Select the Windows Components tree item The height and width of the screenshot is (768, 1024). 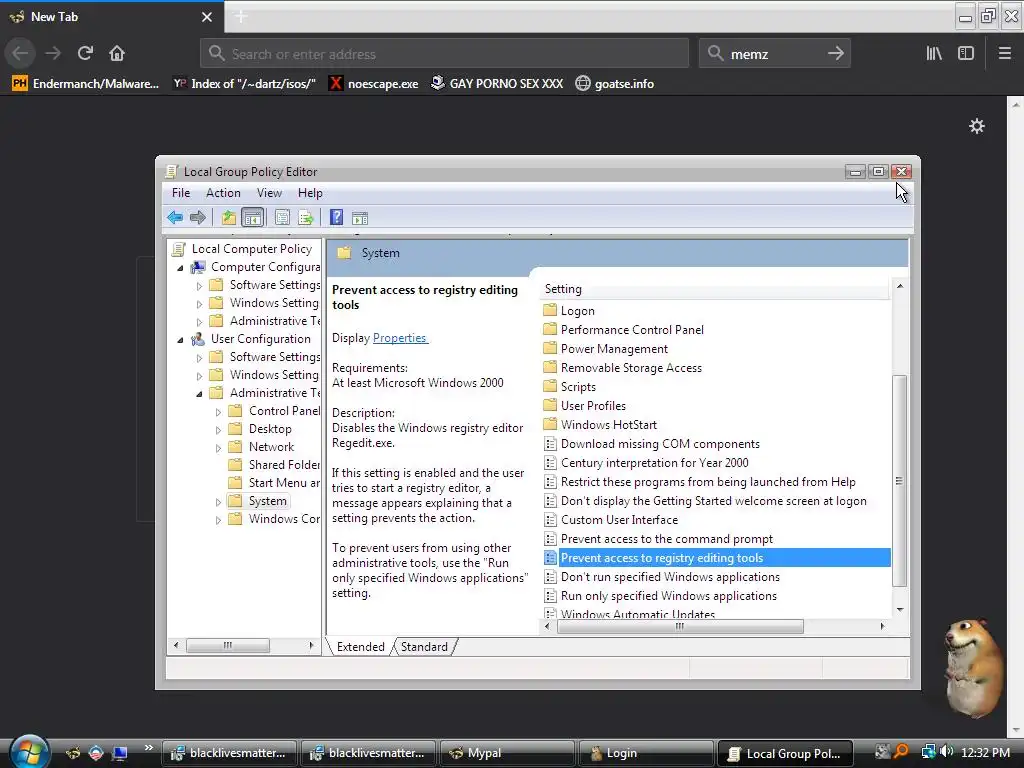pos(283,519)
